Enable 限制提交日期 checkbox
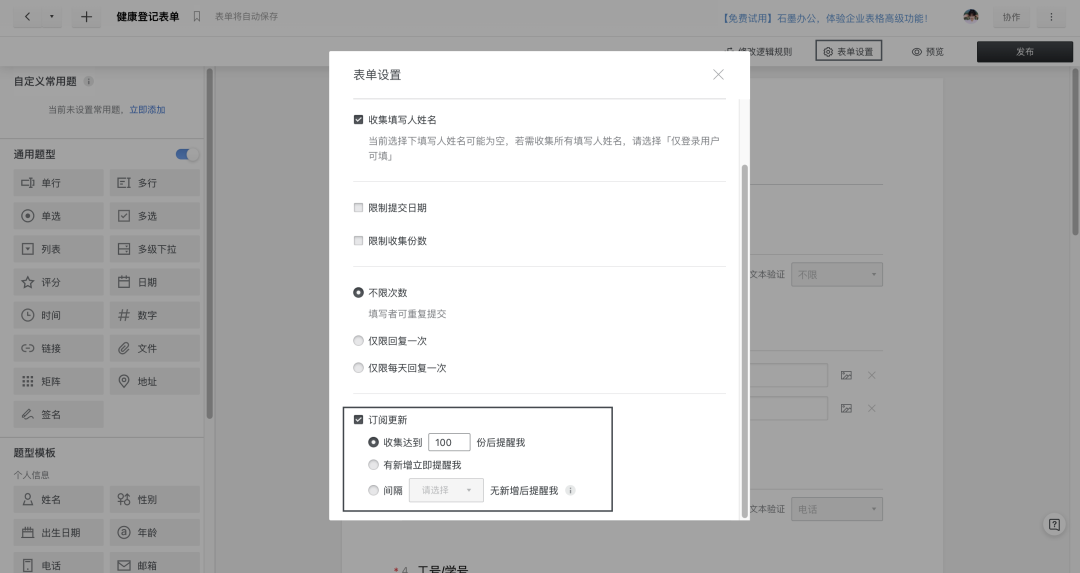Viewport: 1080px width, 573px height. [x=358, y=207]
